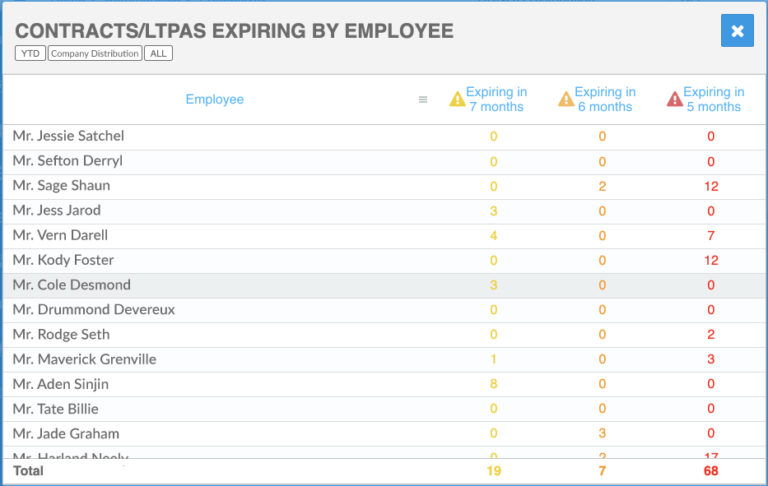Click the yellow warning icon for 7 months
This screenshot has height=486, width=768.
point(457,99)
